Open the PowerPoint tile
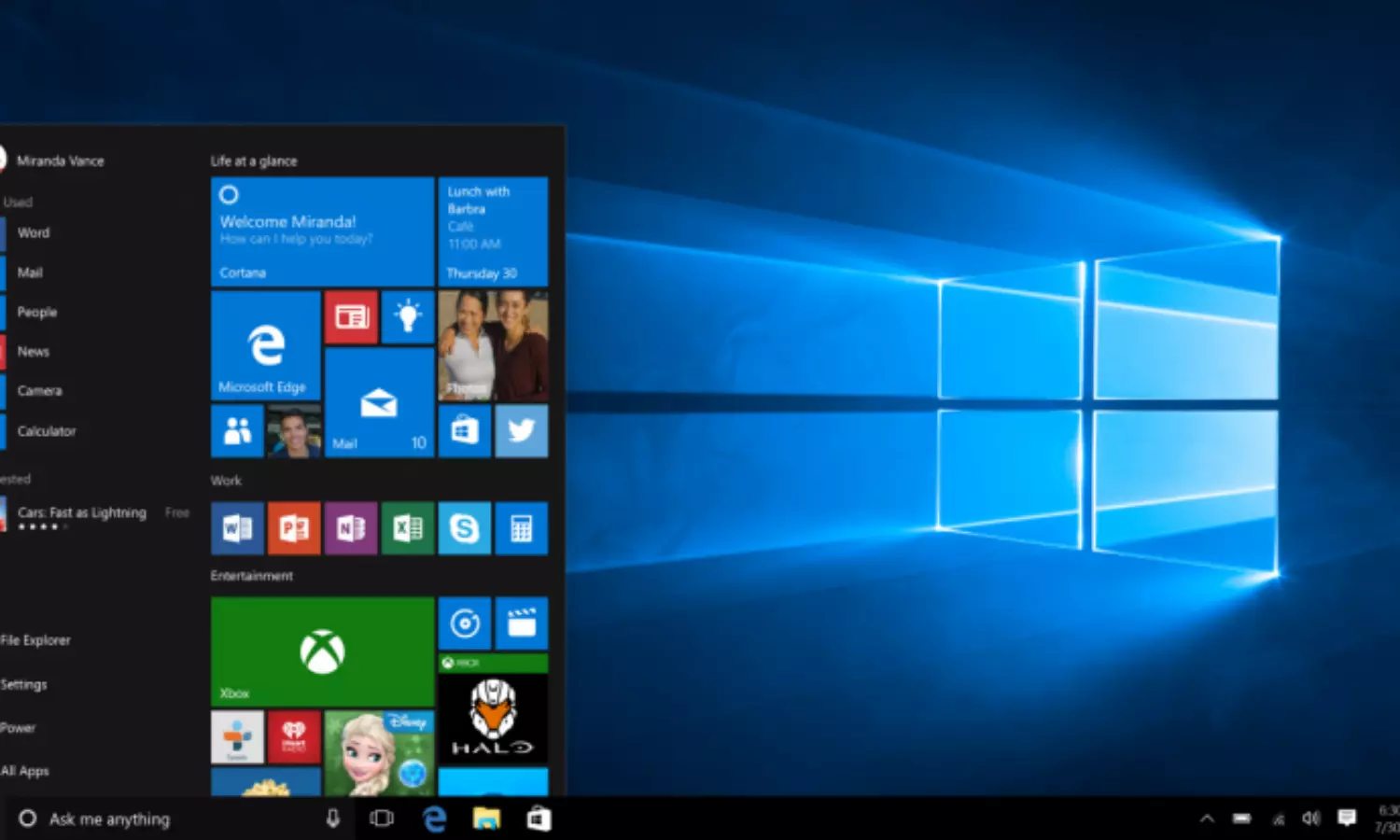 (294, 528)
